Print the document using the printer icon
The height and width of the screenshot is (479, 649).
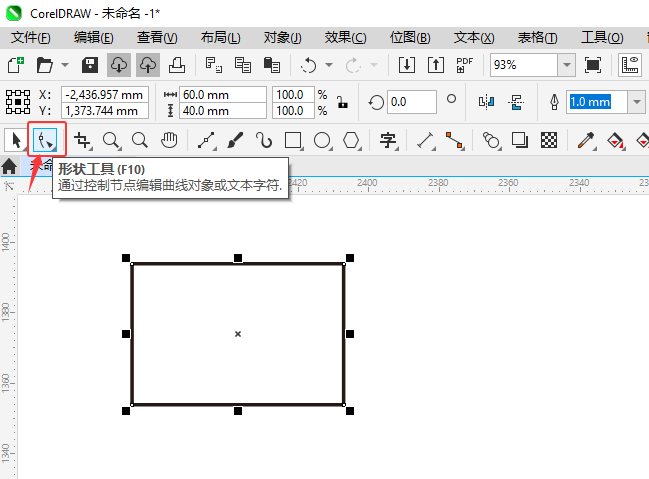177,65
